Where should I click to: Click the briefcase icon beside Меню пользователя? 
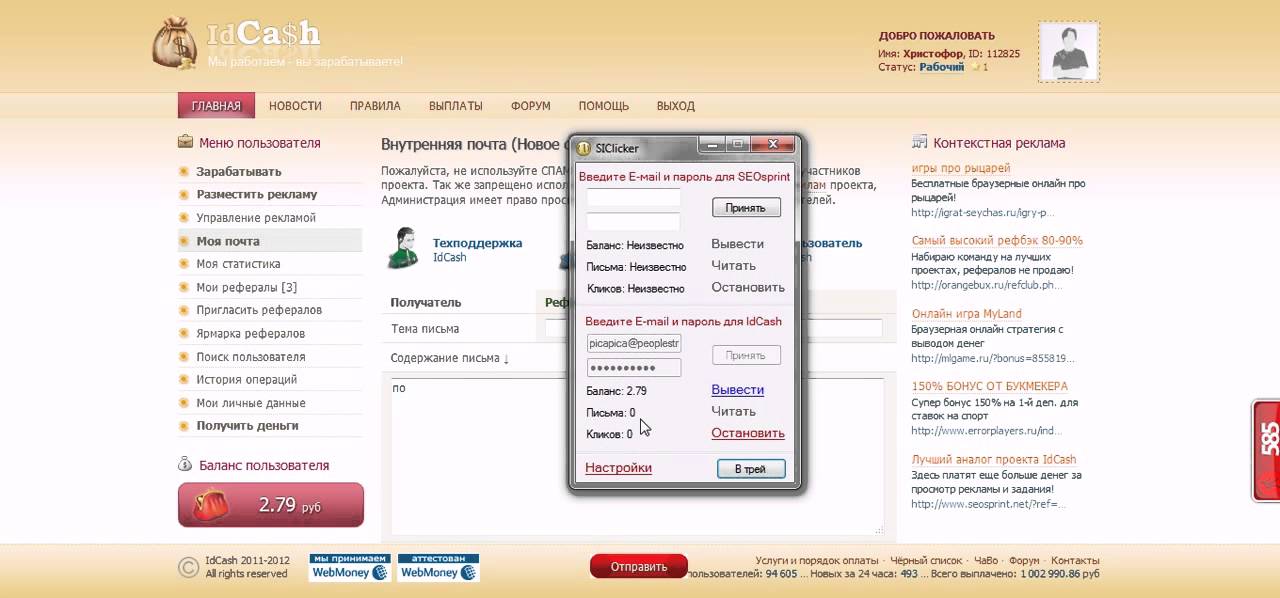(185, 142)
